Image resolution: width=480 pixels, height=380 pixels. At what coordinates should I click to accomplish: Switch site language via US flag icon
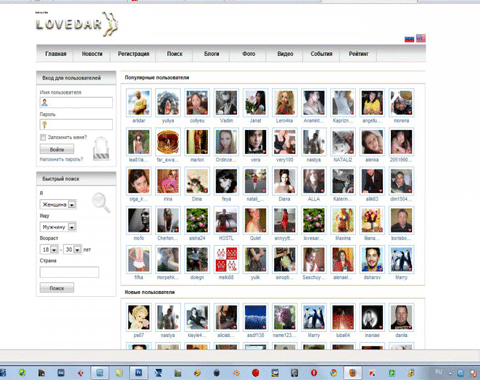point(421,38)
